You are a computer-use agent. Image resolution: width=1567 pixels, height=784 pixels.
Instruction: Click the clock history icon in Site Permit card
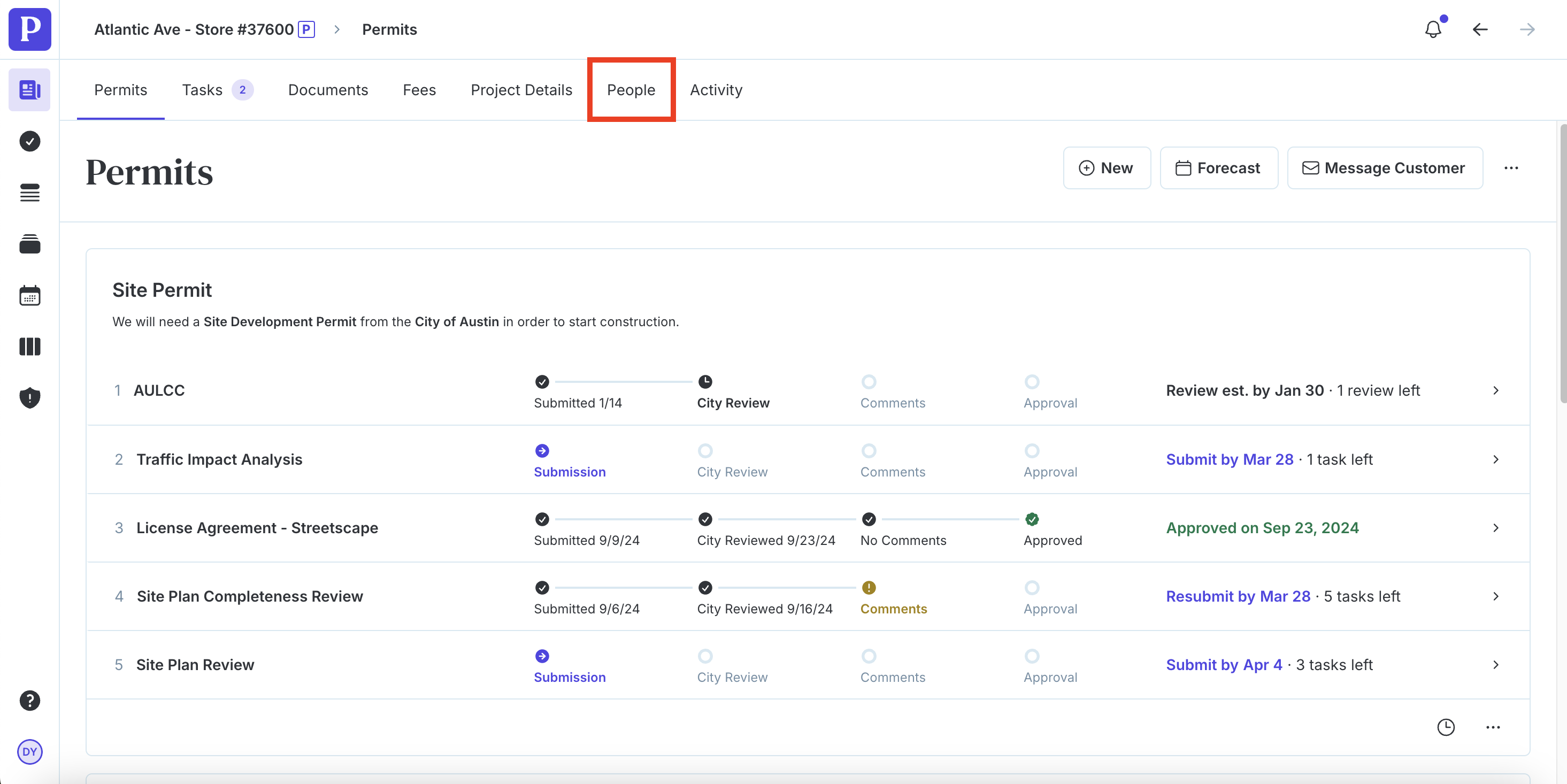tap(1446, 727)
